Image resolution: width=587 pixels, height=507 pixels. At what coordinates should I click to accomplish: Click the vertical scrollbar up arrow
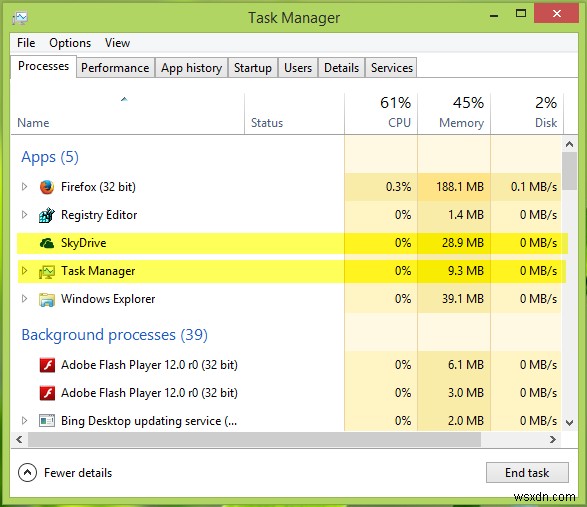(x=569, y=144)
